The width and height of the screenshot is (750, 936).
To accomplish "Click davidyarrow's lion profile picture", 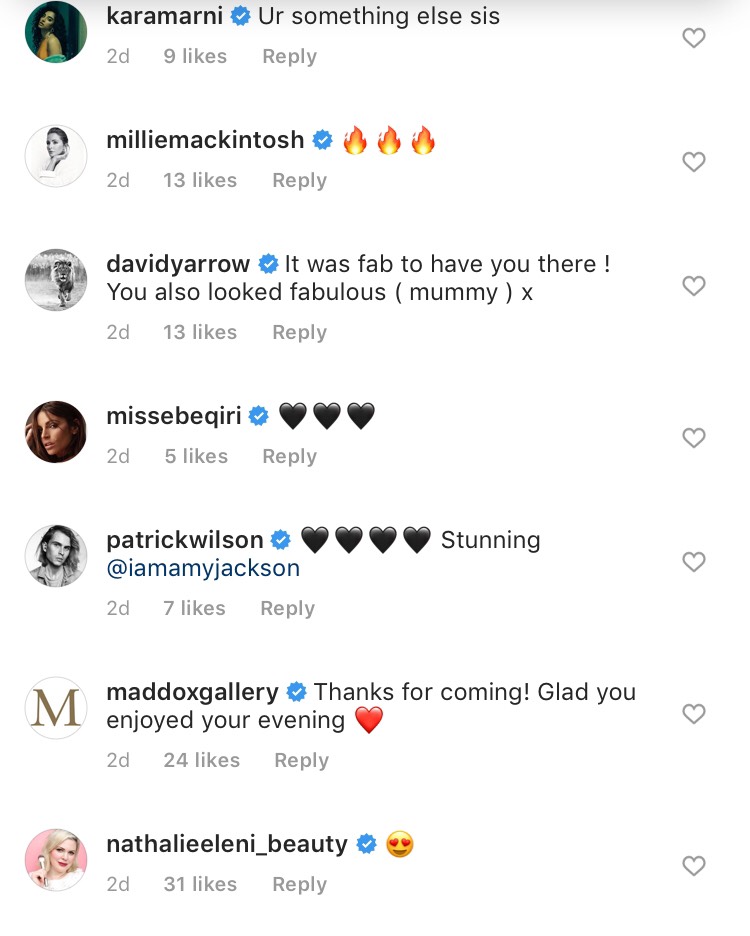I will tap(56, 280).
